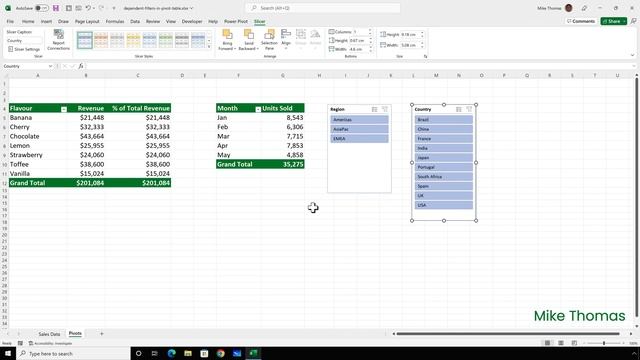The height and width of the screenshot is (360, 640).
Task: Toggle the AutoSave switch
Action: point(41,8)
